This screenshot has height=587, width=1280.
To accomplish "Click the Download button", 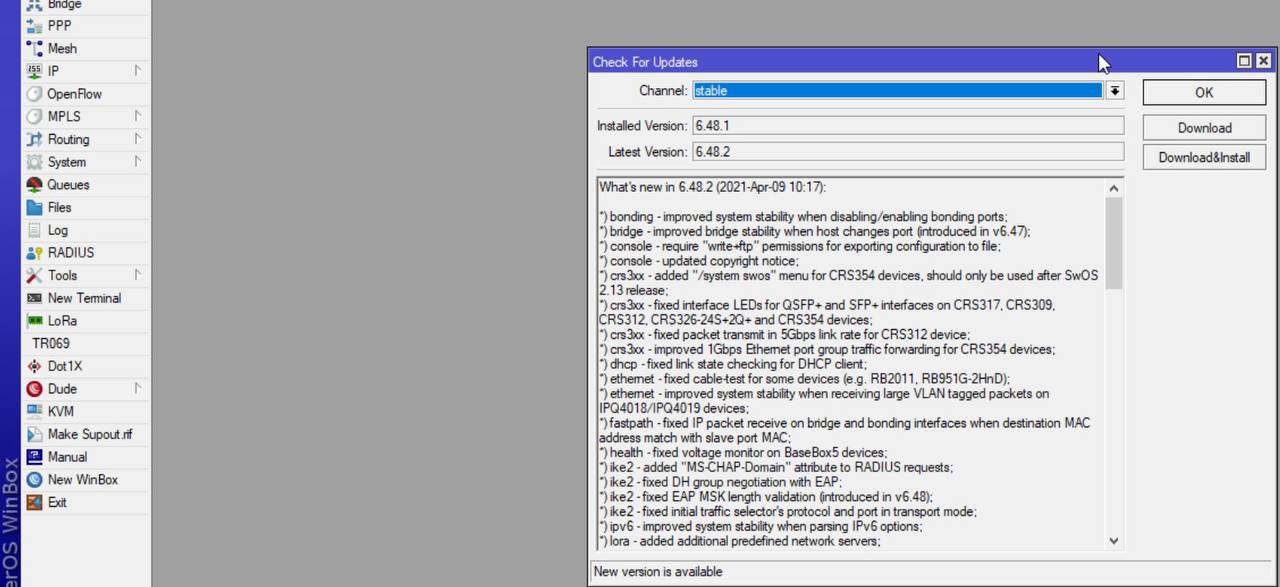I will point(1204,128).
